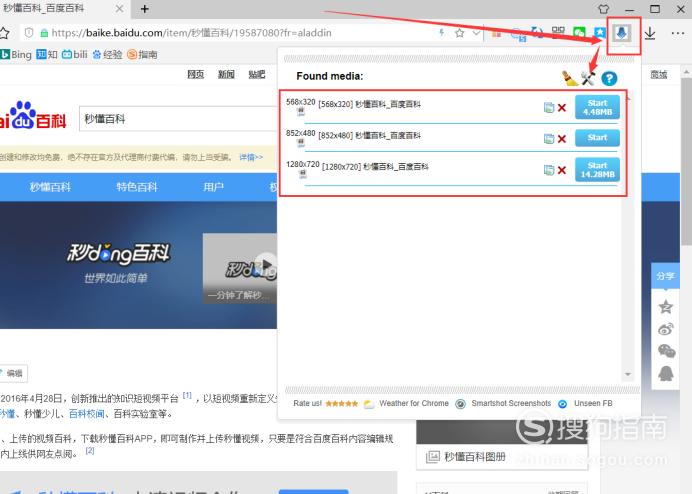
Task: Open citation reference [1]
Action: (187, 395)
